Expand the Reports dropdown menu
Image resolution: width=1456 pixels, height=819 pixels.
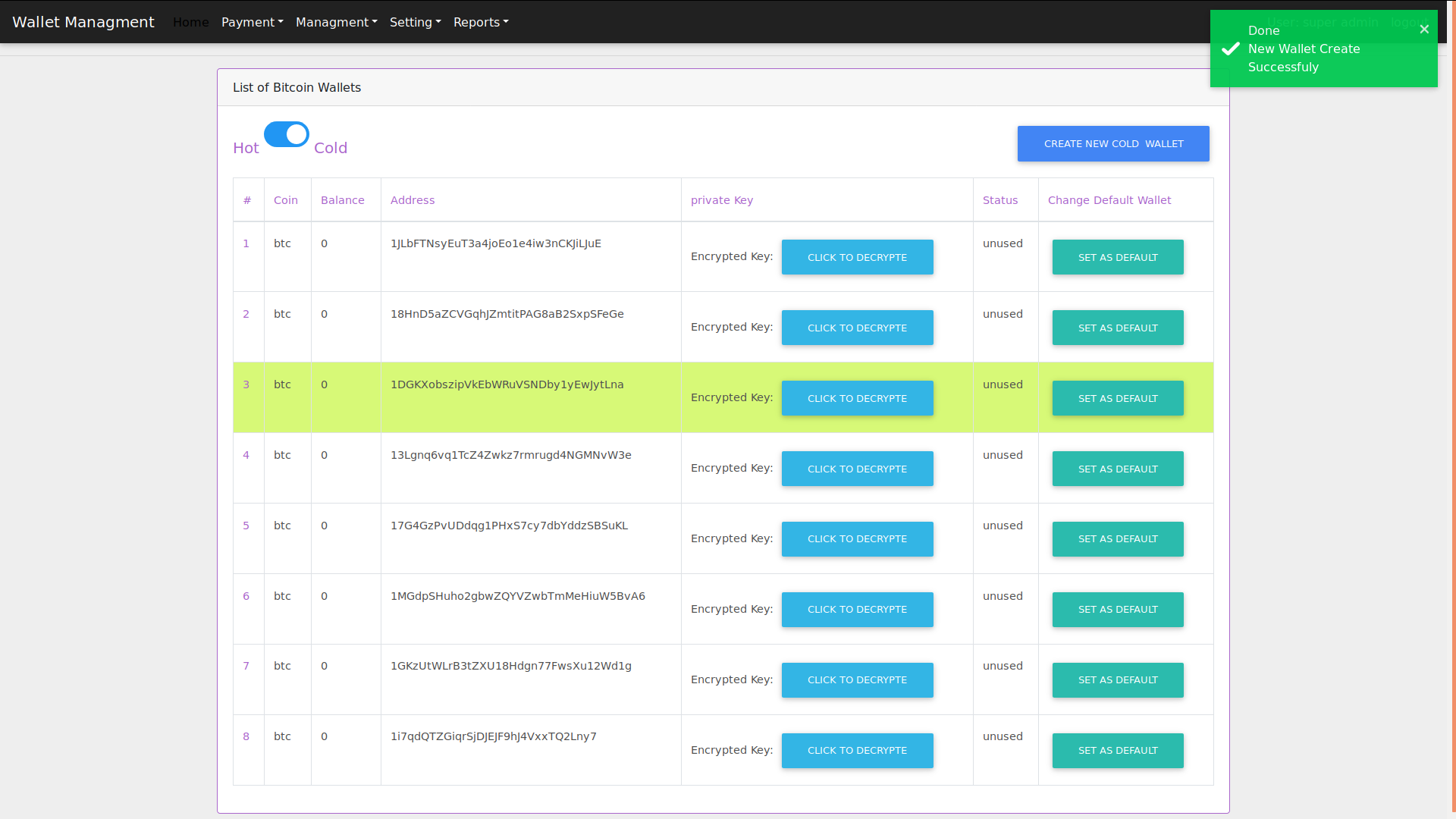pyautogui.click(x=481, y=22)
